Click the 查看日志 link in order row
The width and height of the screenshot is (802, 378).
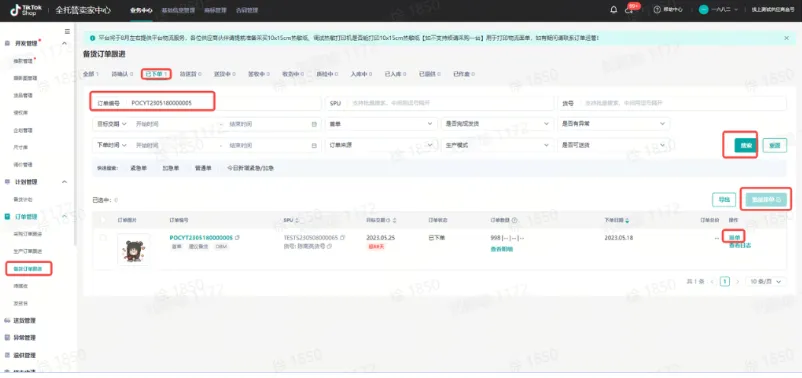740,246
